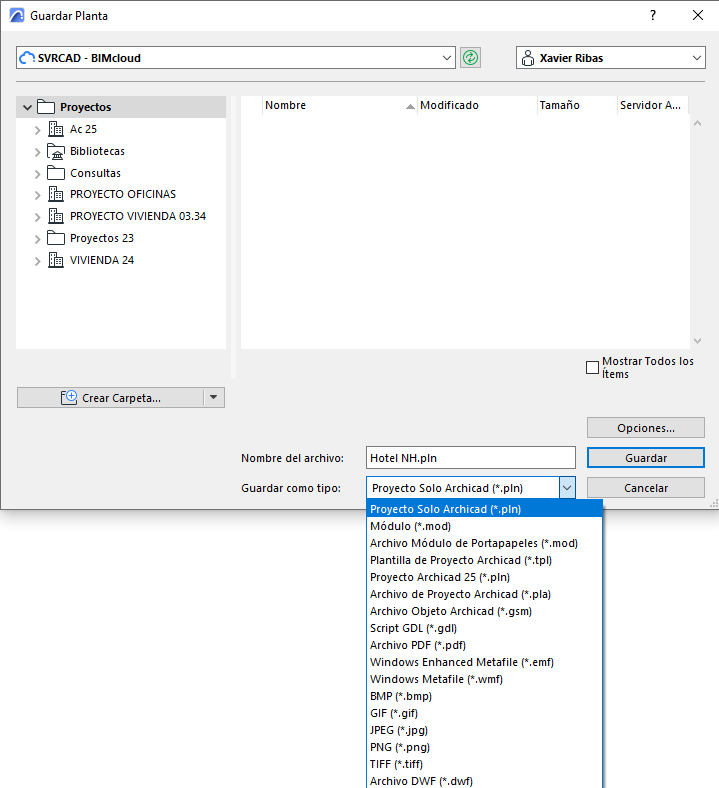Click the Ac 25 project building icon

tap(56, 129)
